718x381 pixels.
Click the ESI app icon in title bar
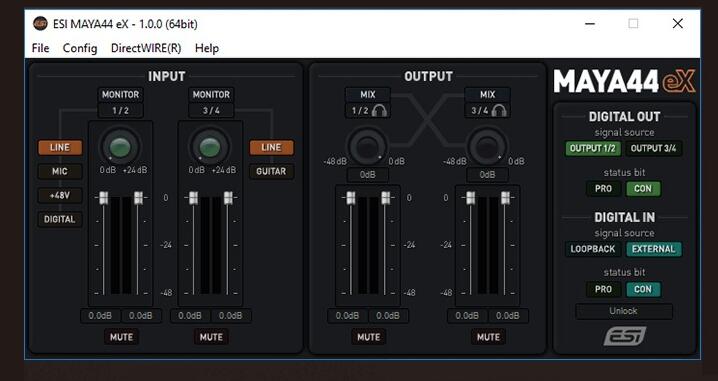click(x=40, y=24)
